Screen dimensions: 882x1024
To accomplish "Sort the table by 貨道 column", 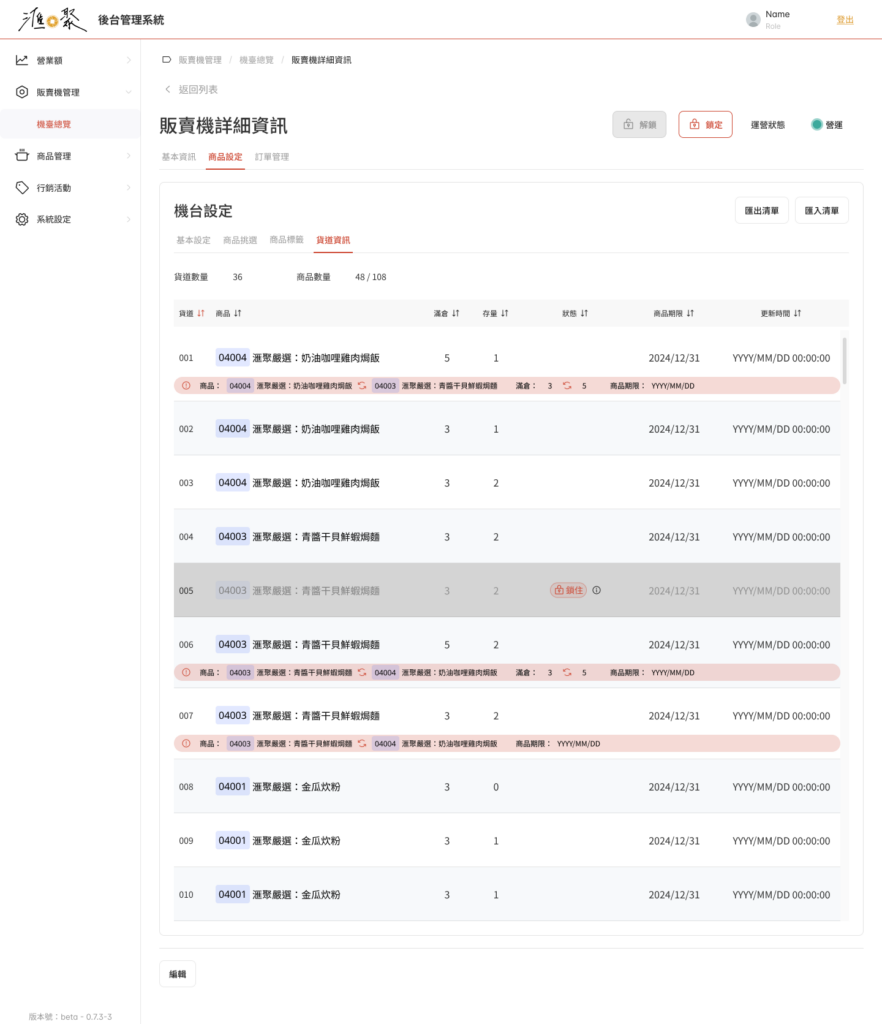I will 201,313.
